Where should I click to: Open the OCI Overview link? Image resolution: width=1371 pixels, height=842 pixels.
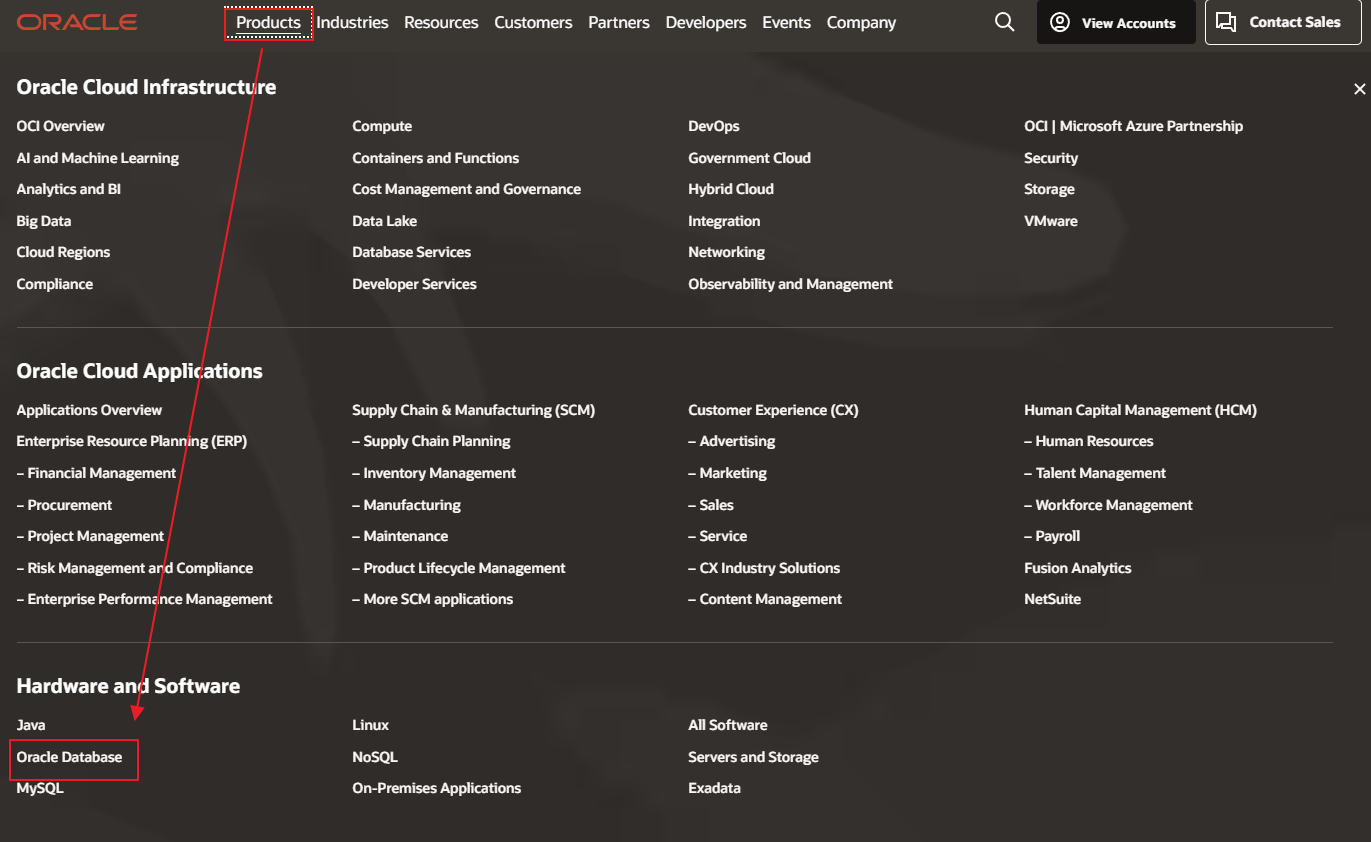60,126
